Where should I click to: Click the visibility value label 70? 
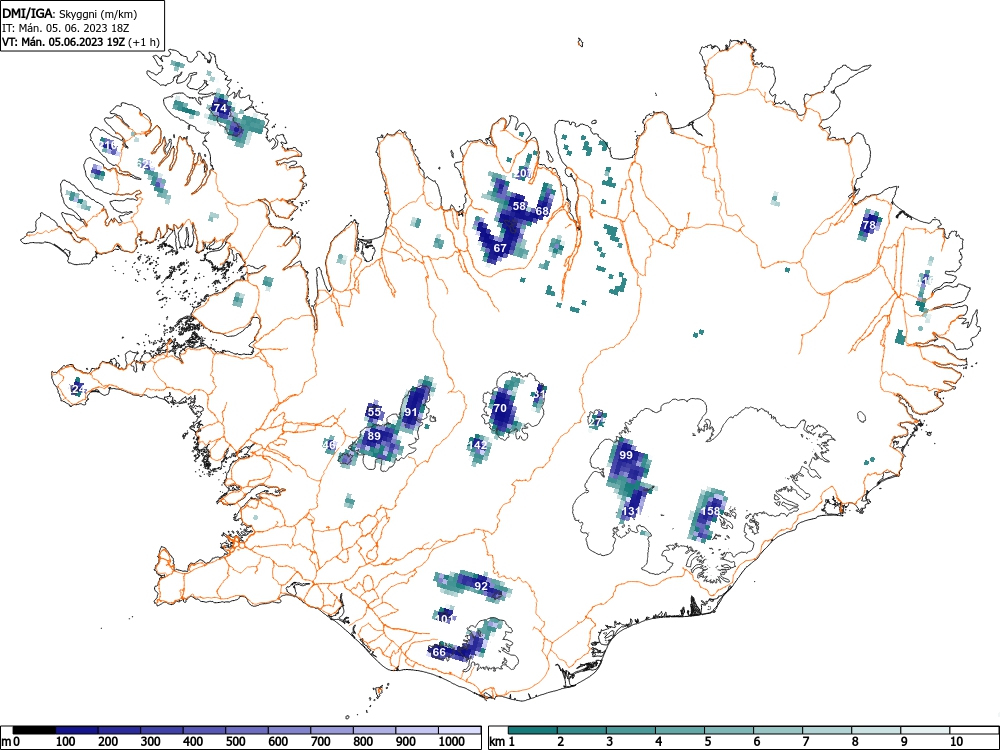tap(500, 408)
